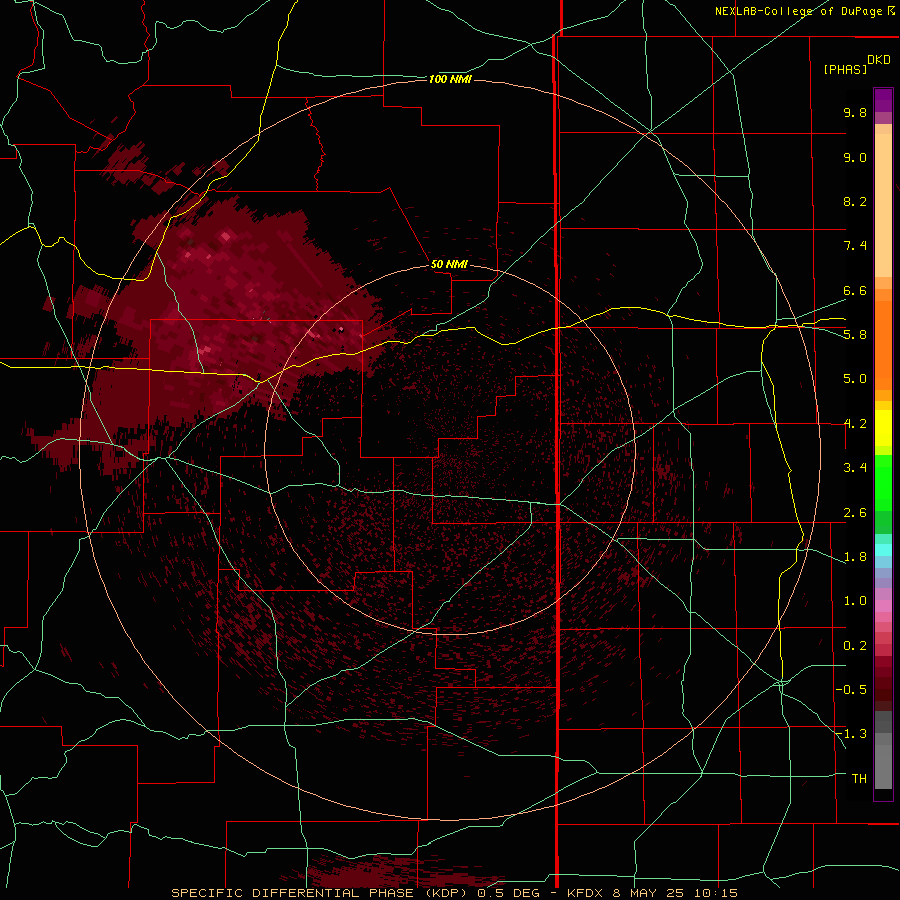The image size is (900, 900).
Task: Click the 9.0 value on color scale
Action: [855, 157]
